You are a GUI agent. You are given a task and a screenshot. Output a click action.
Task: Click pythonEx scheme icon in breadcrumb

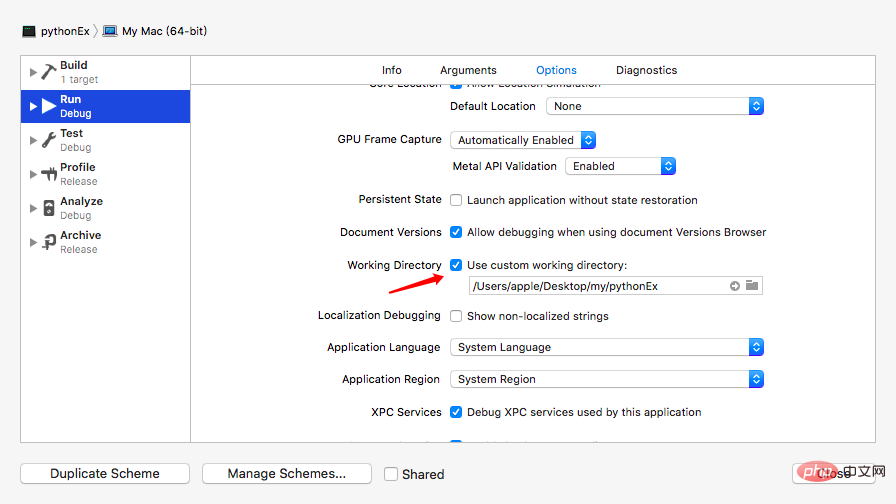click(29, 31)
